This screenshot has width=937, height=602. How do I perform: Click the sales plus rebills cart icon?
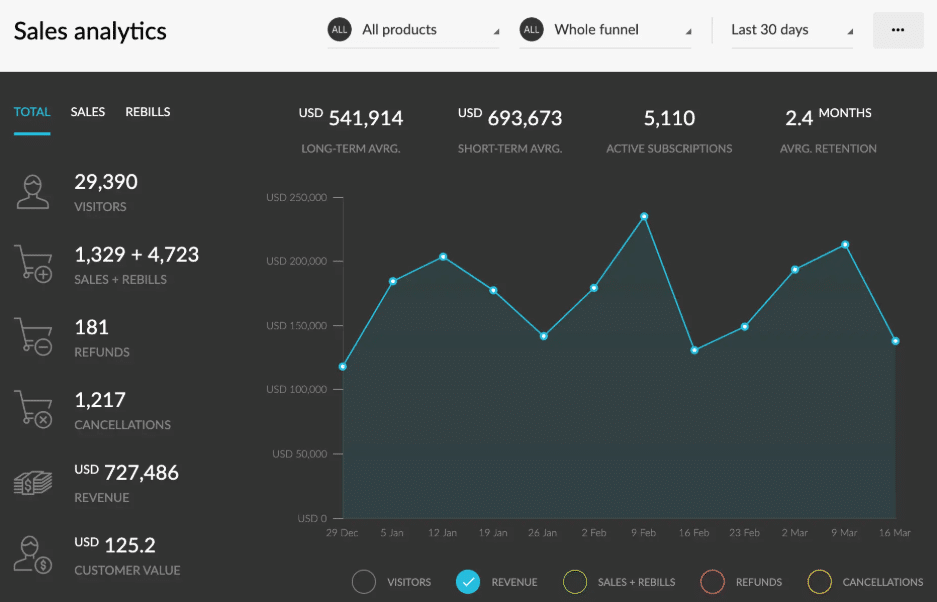coord(33,264)
